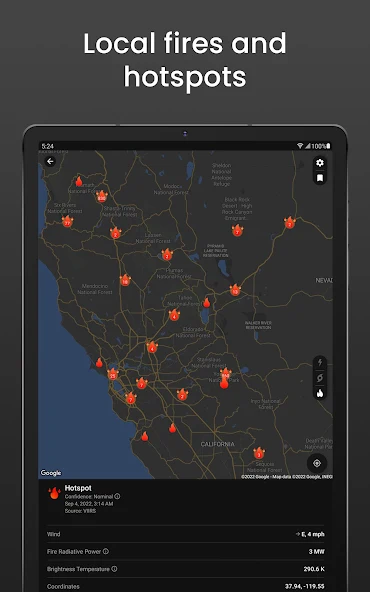Show info for Brightness Temperature
The width and height of the screenshot is (370, 592).
(114, 569)
